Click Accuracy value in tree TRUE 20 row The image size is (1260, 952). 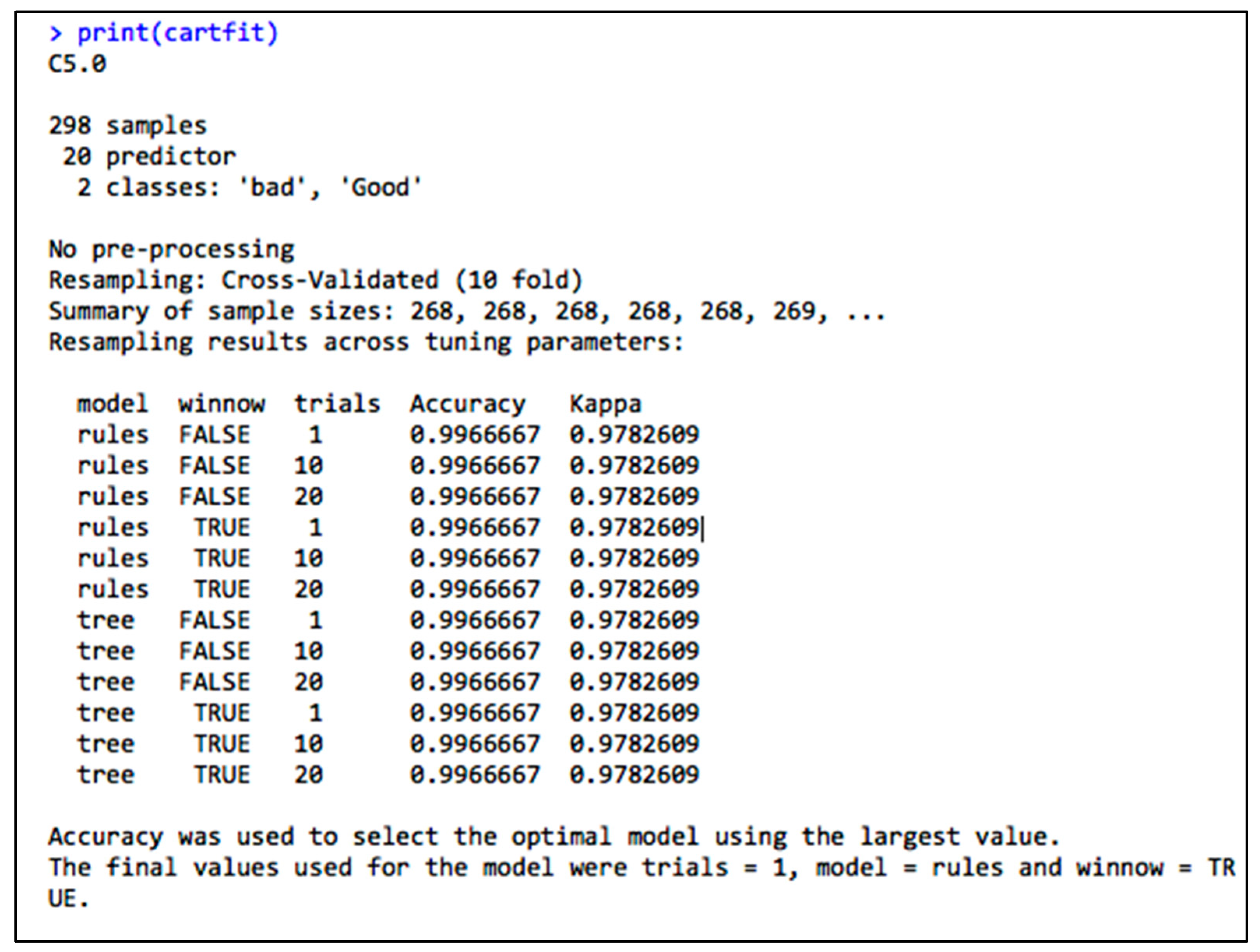(475, 774)
